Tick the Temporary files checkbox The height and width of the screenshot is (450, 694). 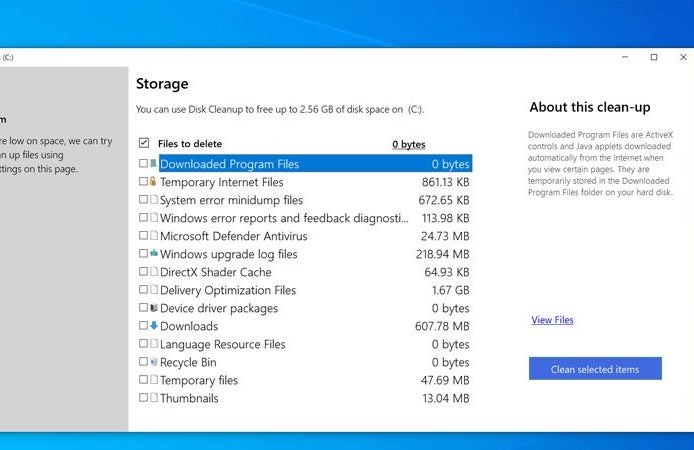pos(143,379)
